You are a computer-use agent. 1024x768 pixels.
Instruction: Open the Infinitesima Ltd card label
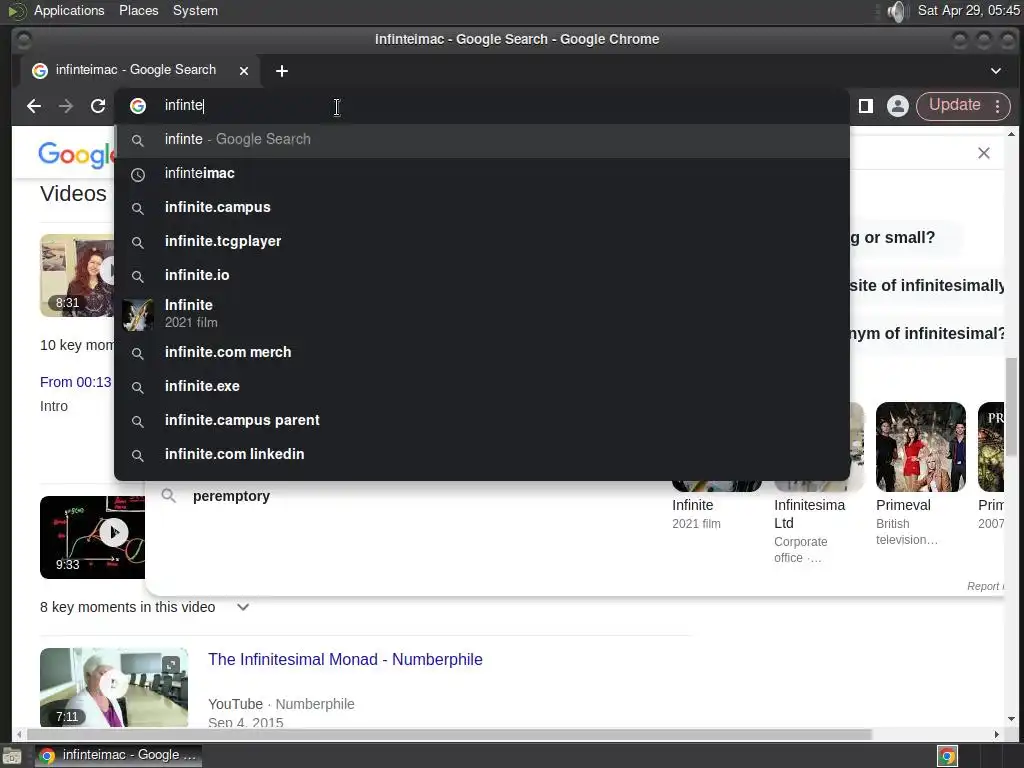pos(809,514)
